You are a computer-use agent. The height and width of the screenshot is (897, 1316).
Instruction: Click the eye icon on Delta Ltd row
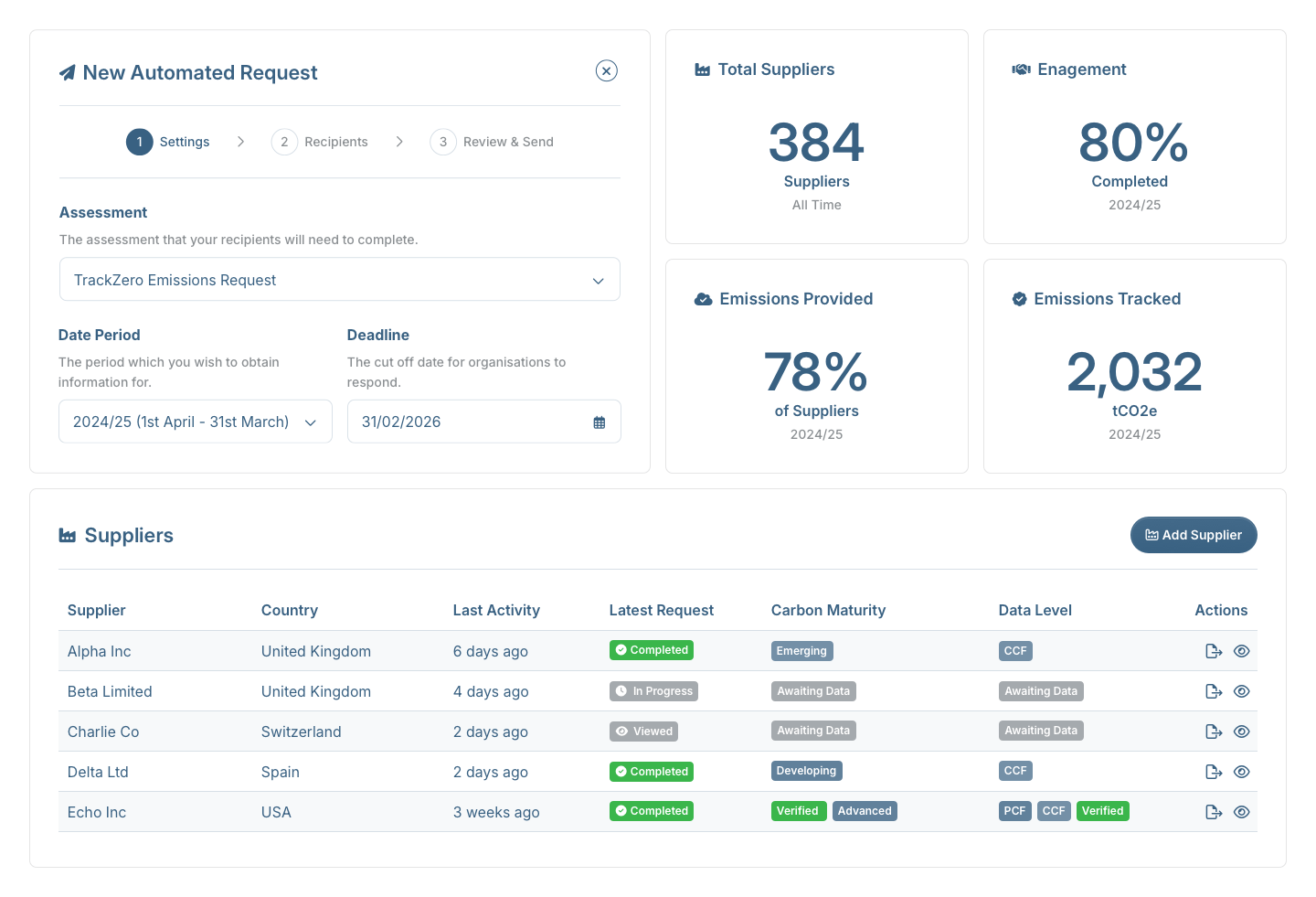1241,772
